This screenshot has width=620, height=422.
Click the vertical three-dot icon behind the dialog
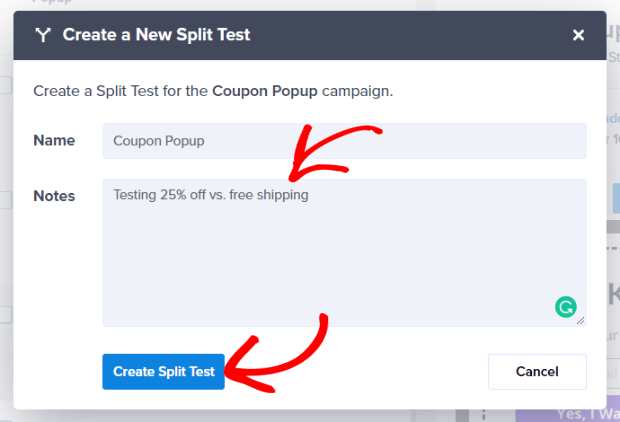coord(484,415)
